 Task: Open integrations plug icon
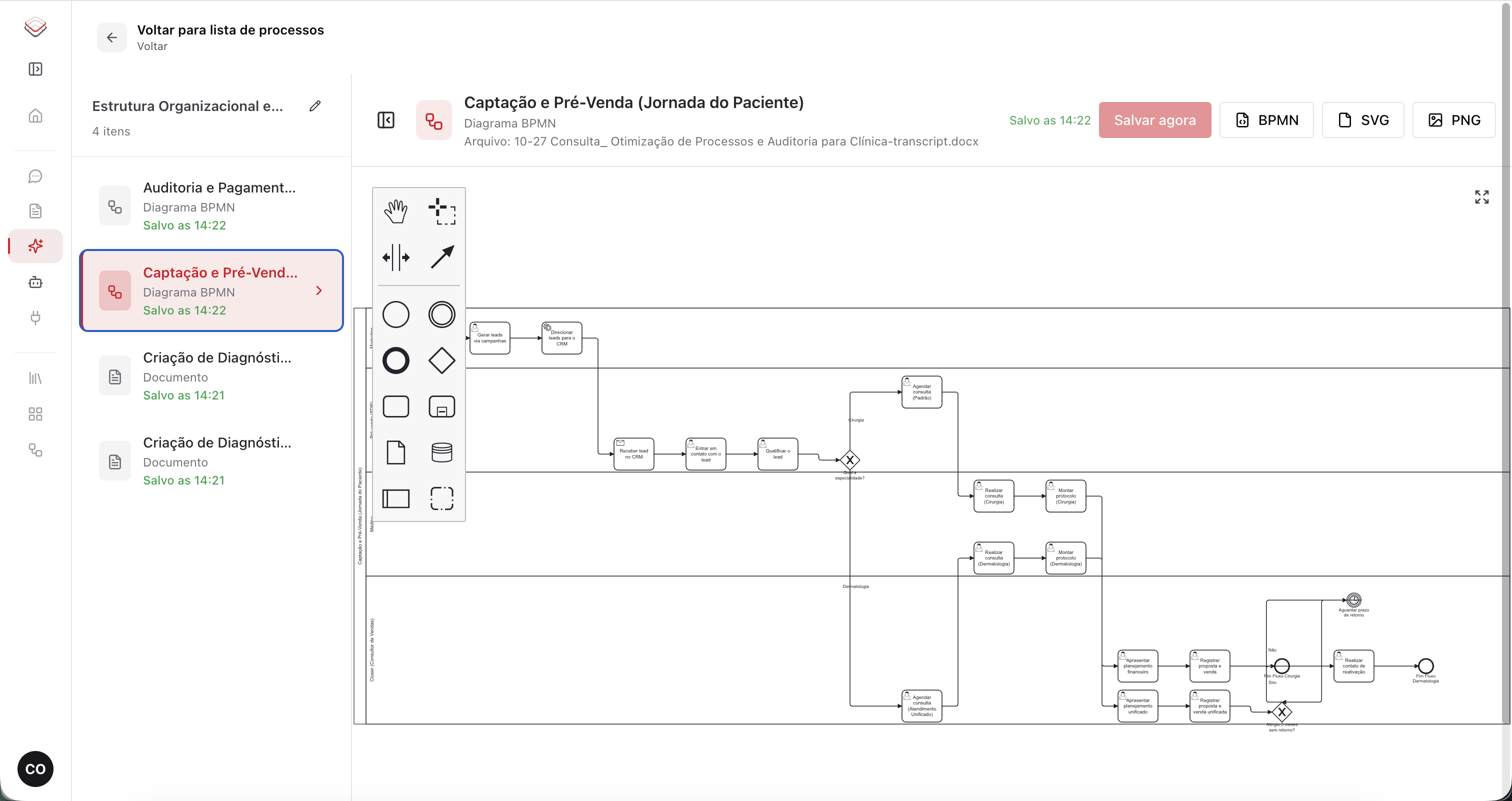pos(35,317)
